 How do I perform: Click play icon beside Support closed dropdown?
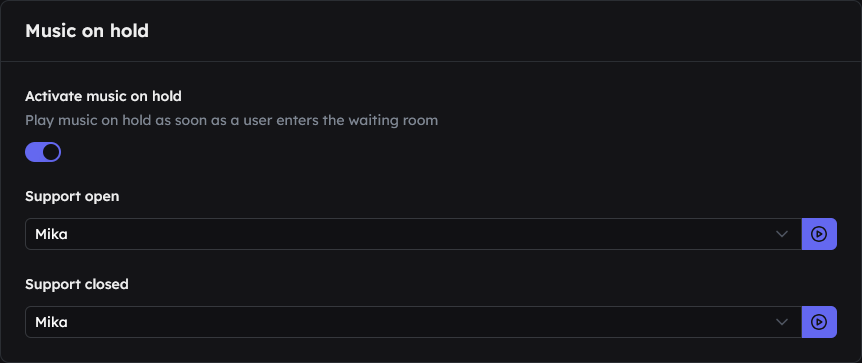click(x=819, y=322)
